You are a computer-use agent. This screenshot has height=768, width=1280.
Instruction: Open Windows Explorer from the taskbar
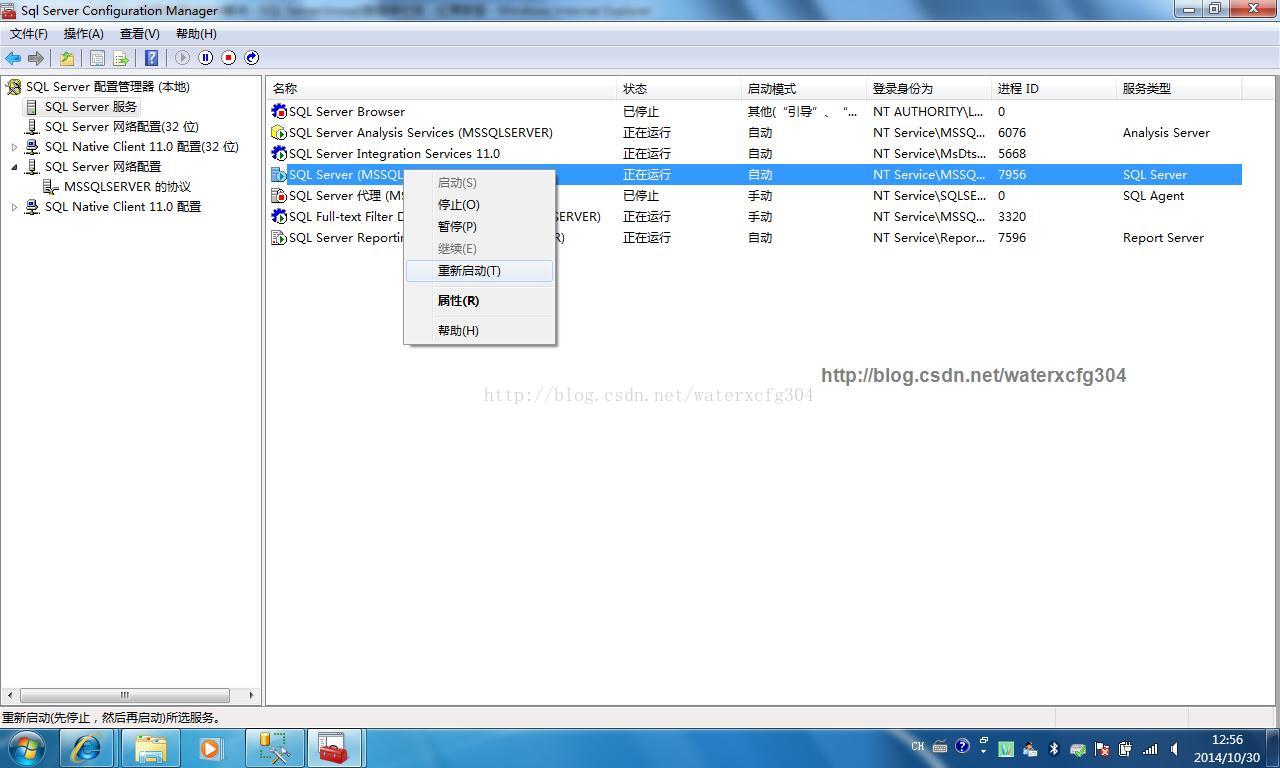coord(150,748)
